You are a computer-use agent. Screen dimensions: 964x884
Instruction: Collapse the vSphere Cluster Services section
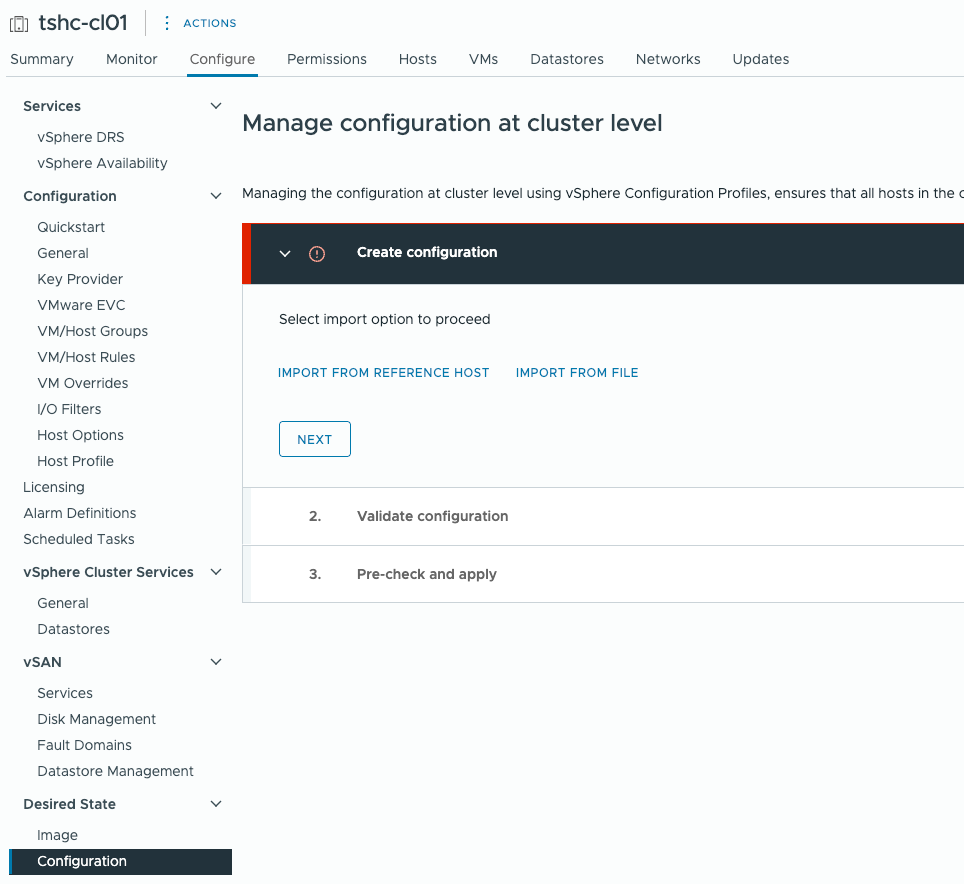[215, 572]
